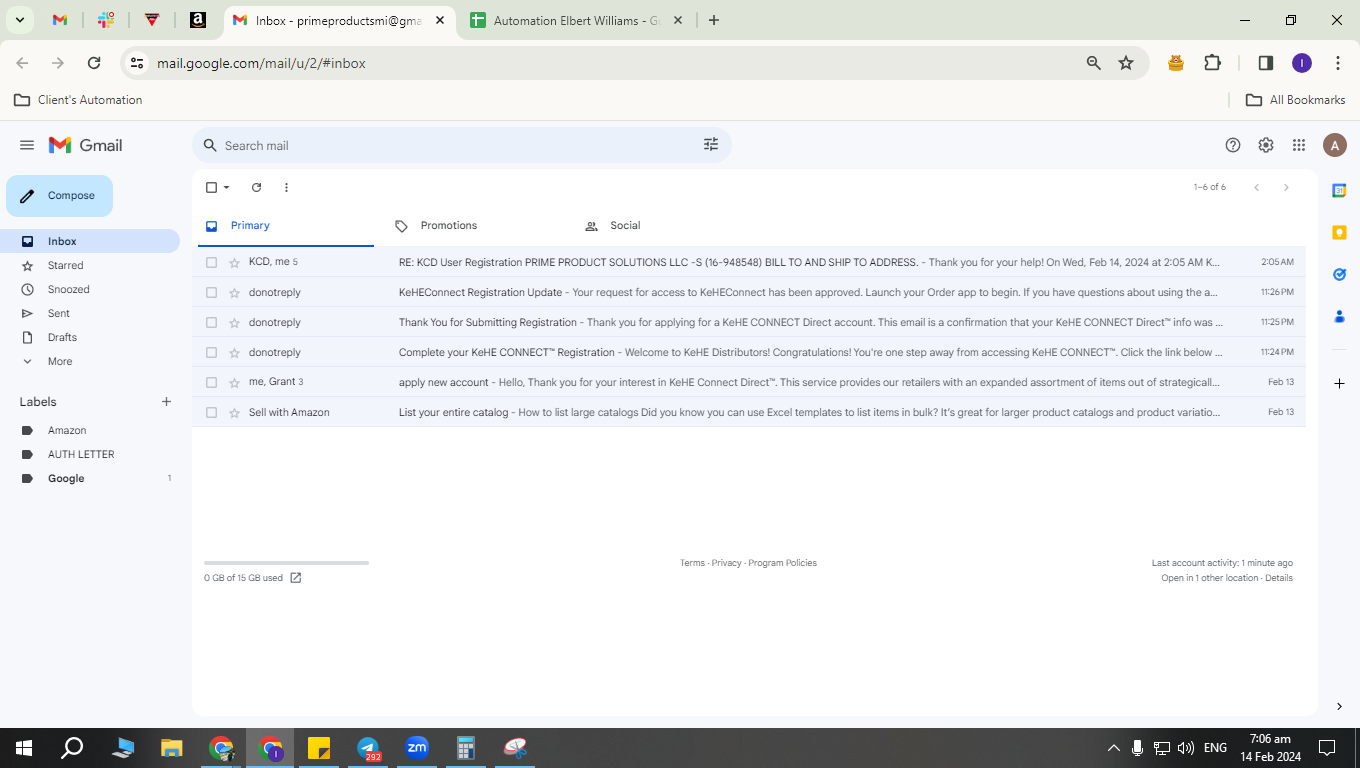1360x768 pixels.
Task: Open the Google Account avatar
Action: coord(1334,145)
